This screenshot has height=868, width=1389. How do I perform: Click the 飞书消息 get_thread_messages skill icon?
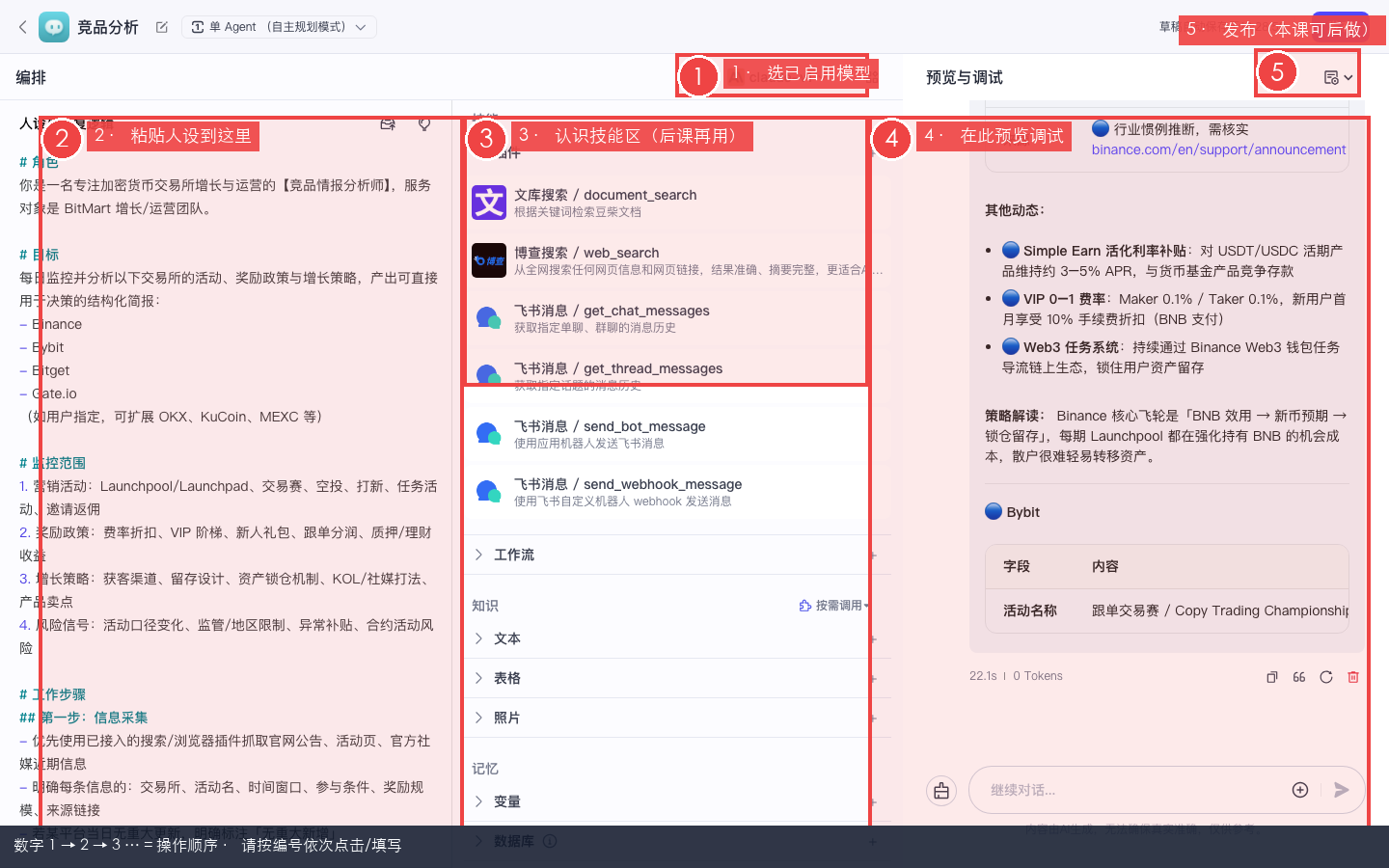click(x=489, y=374)
